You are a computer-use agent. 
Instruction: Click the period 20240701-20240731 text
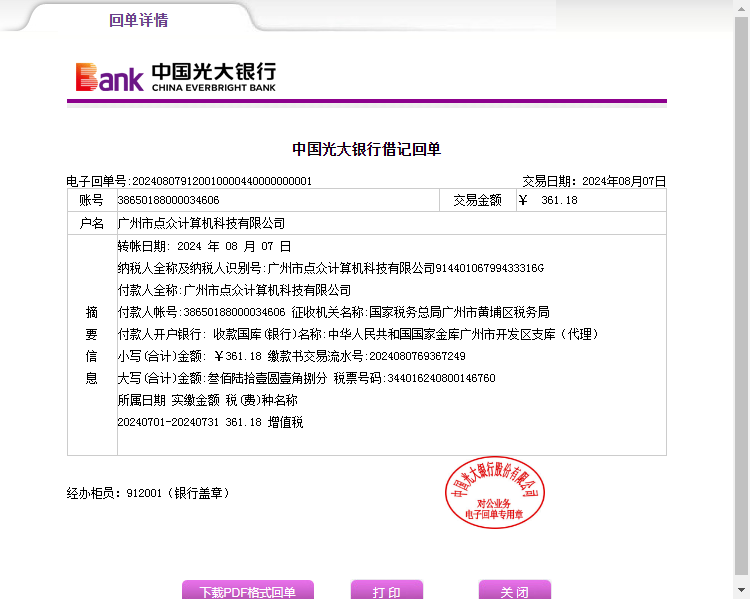[168, 422]
